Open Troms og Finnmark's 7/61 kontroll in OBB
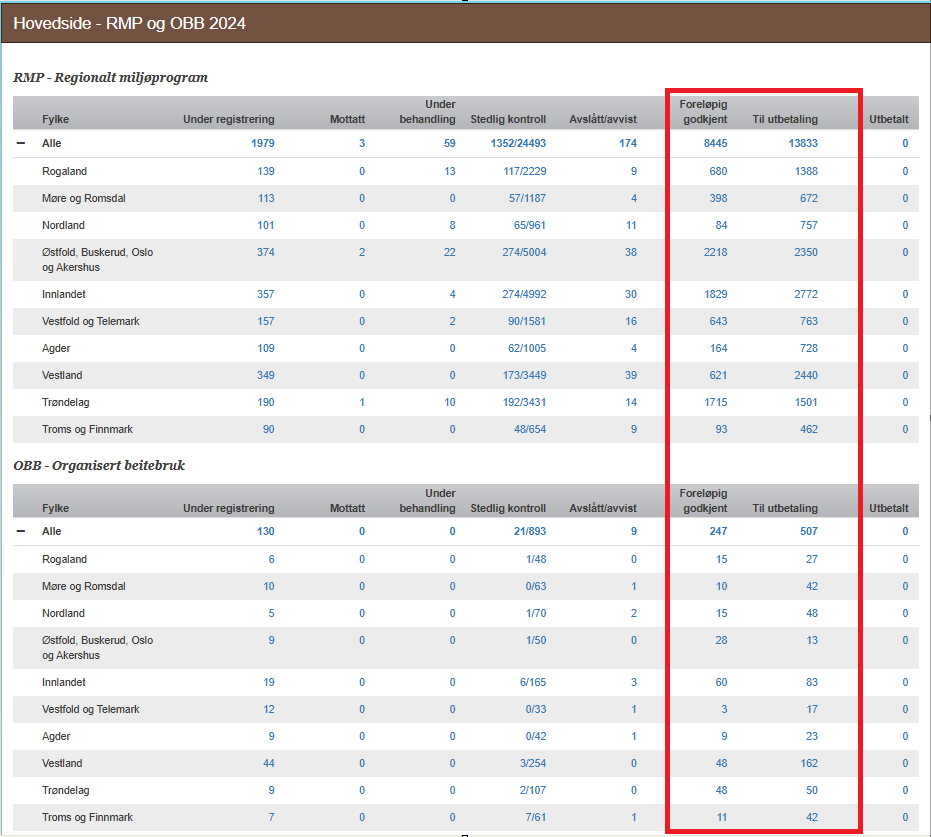Viewport: 931px width, 837px height. pos(536,818)
